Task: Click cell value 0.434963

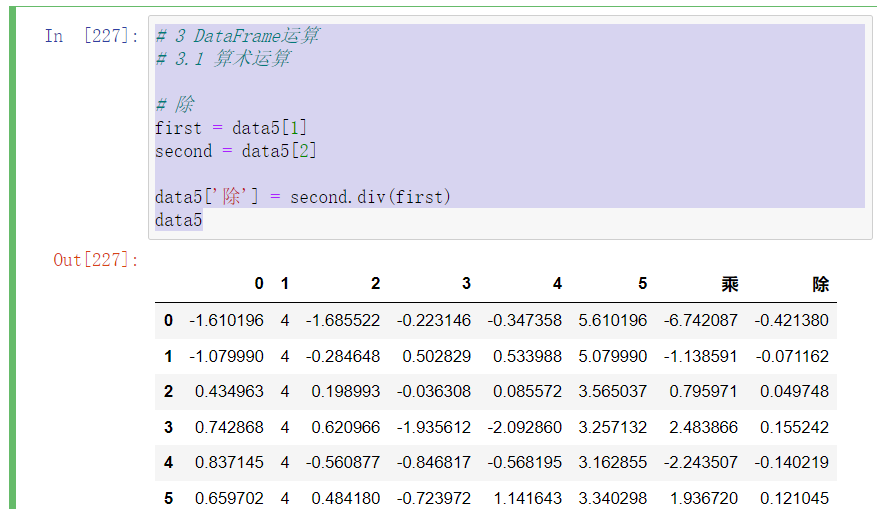Action: coord(229,392)
